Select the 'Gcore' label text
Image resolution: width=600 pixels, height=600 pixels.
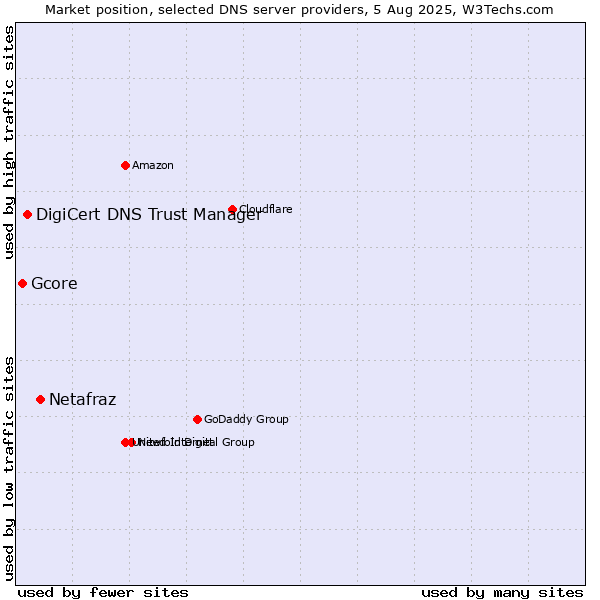tap(54, 284)
